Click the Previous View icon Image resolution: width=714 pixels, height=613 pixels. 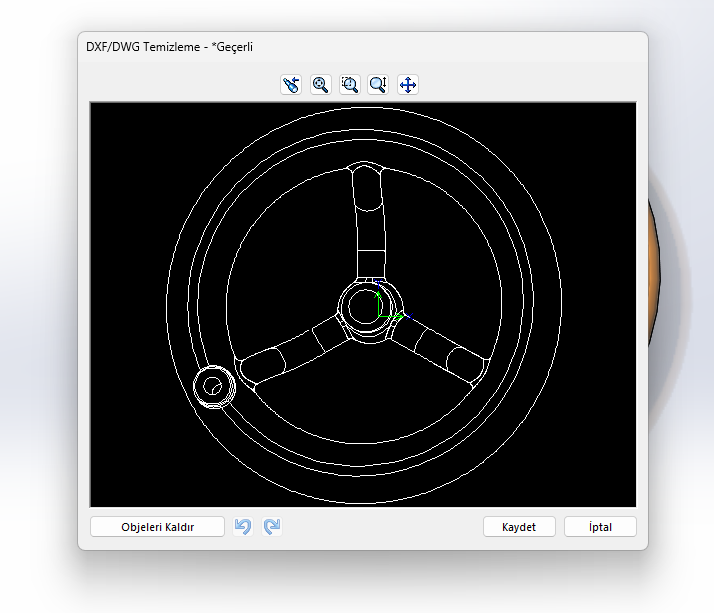(x=291, y=85)
